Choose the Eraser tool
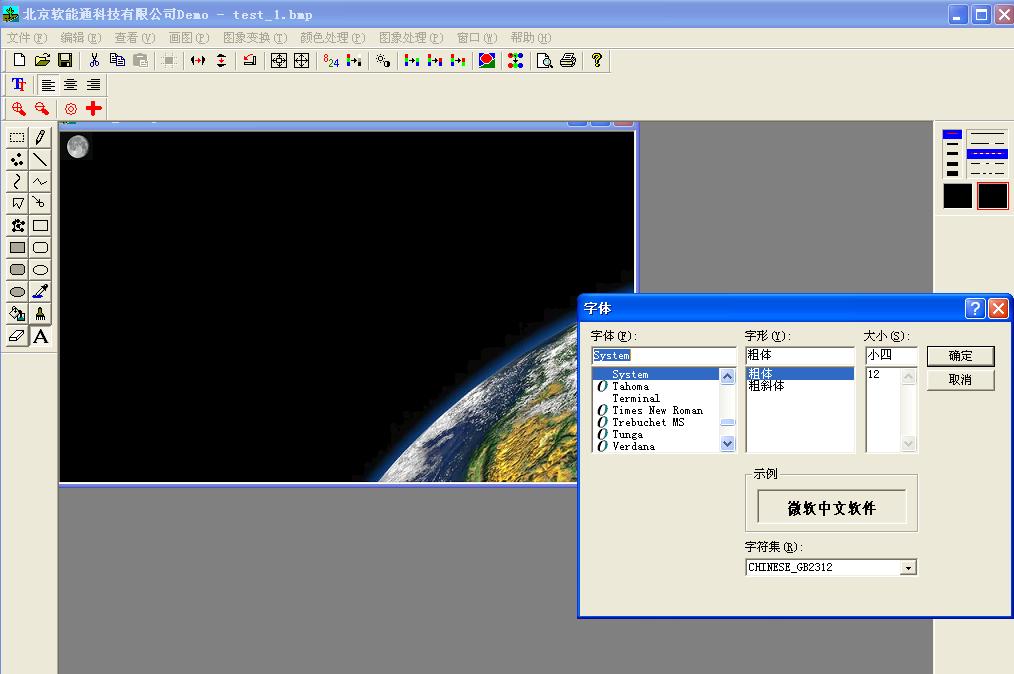 [x=17, y=337]
